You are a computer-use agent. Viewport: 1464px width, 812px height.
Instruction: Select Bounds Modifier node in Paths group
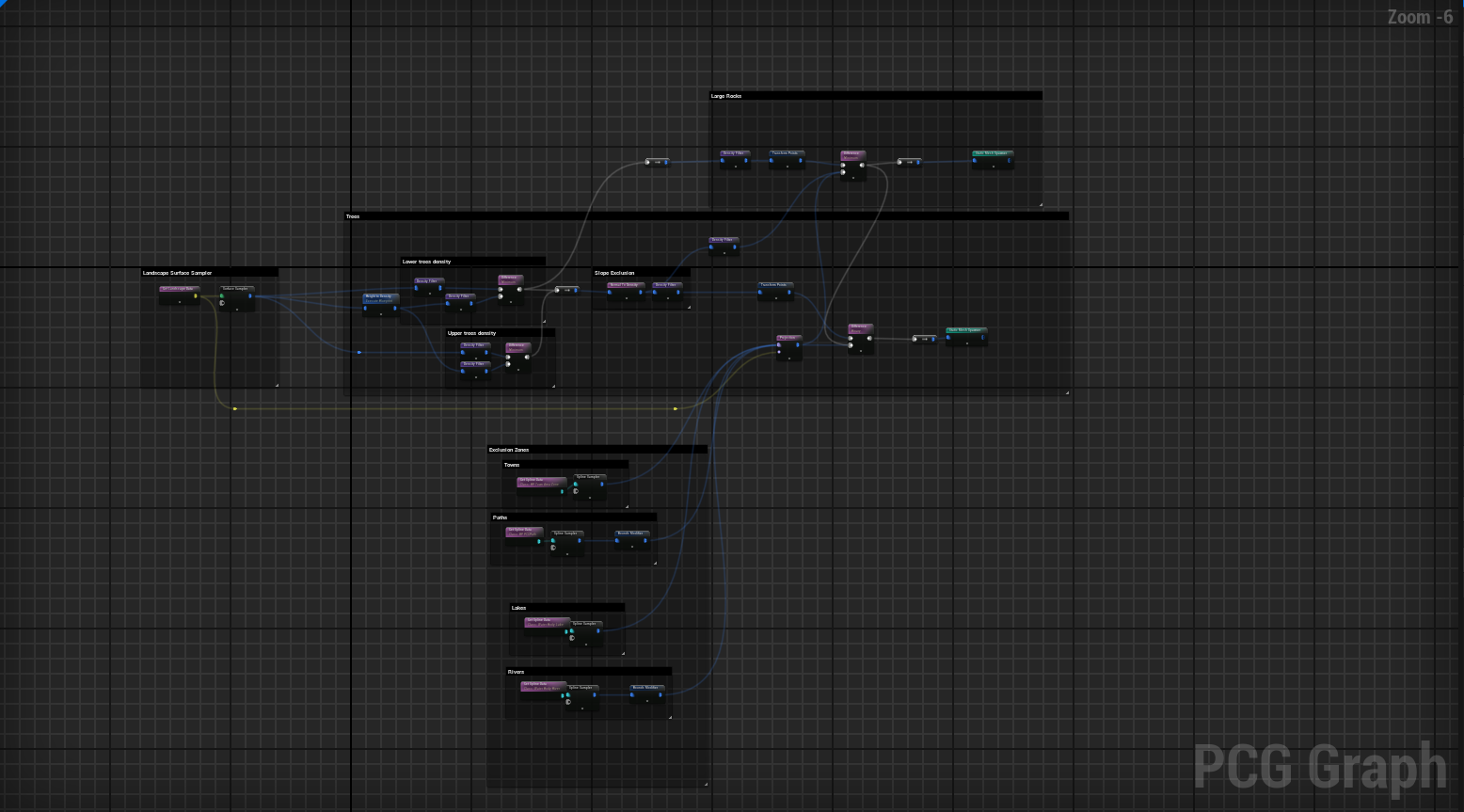pos(631,533)
